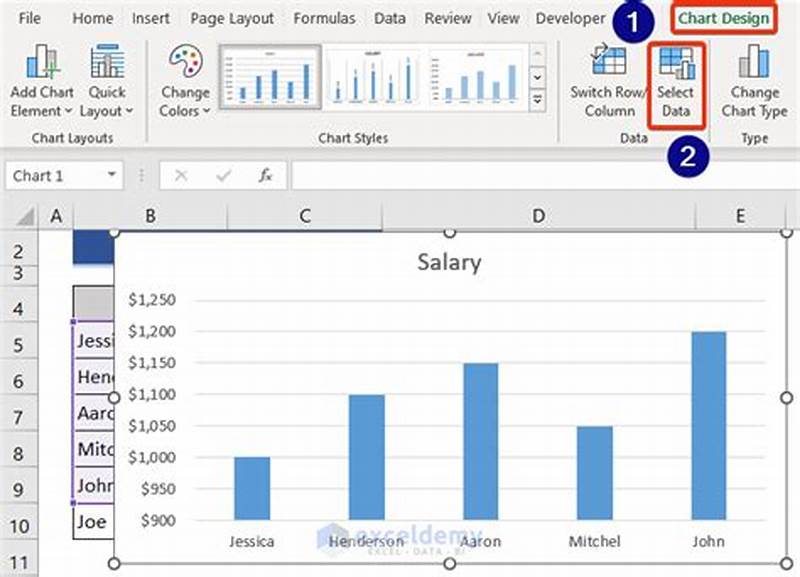Select column D using its header
The image size is (800, 577).
(538, 214)
